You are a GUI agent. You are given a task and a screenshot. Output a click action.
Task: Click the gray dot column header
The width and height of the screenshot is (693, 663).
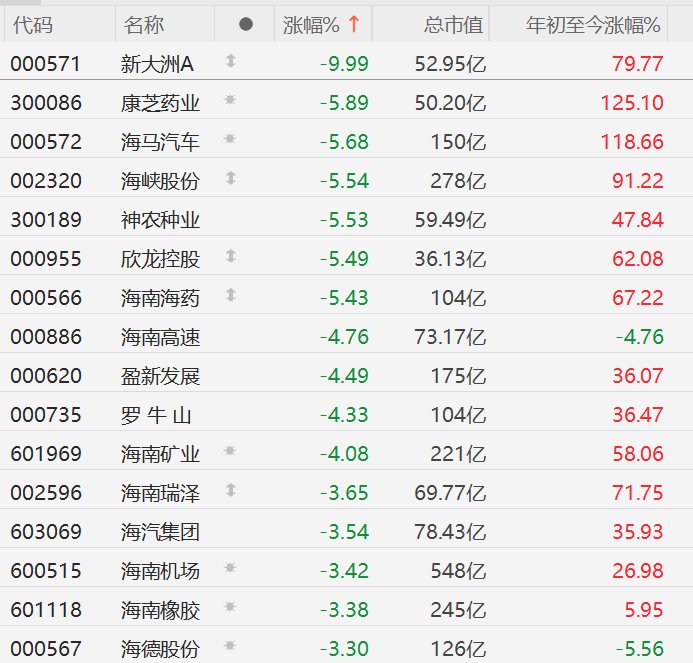pyautogui.click(x=246, y=25)
